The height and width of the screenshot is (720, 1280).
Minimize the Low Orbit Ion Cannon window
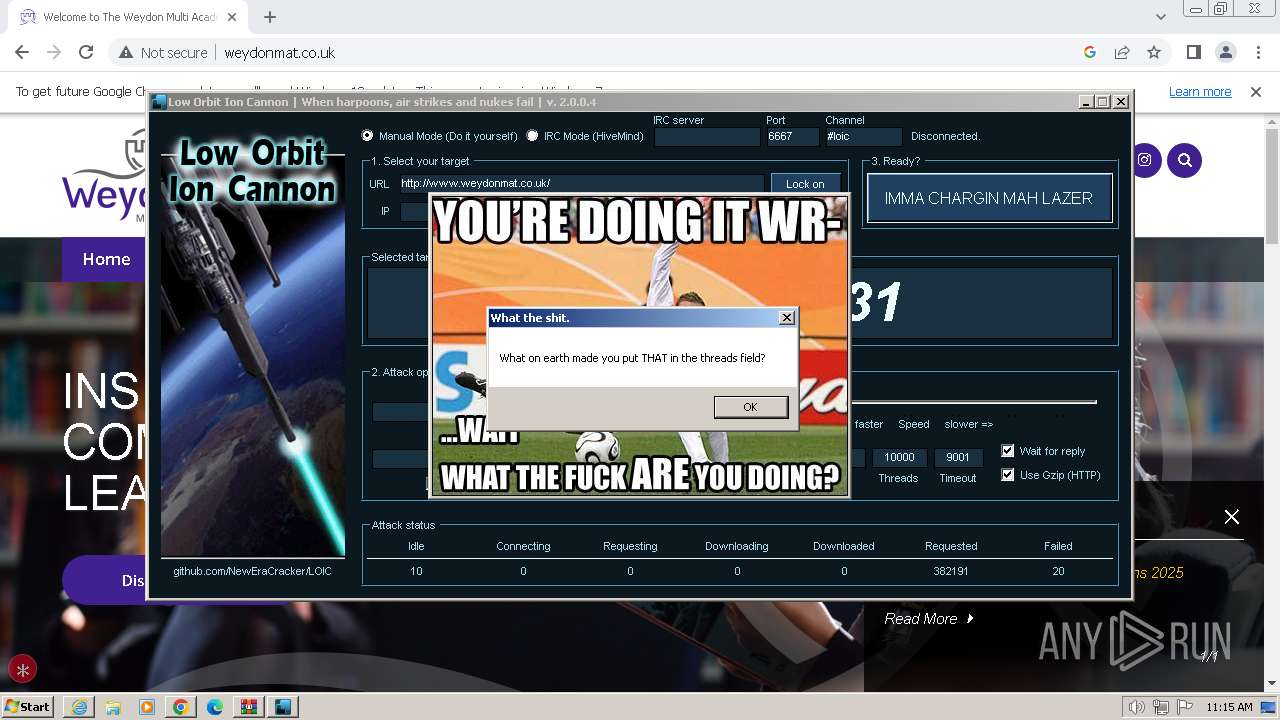coord(1086,102)
